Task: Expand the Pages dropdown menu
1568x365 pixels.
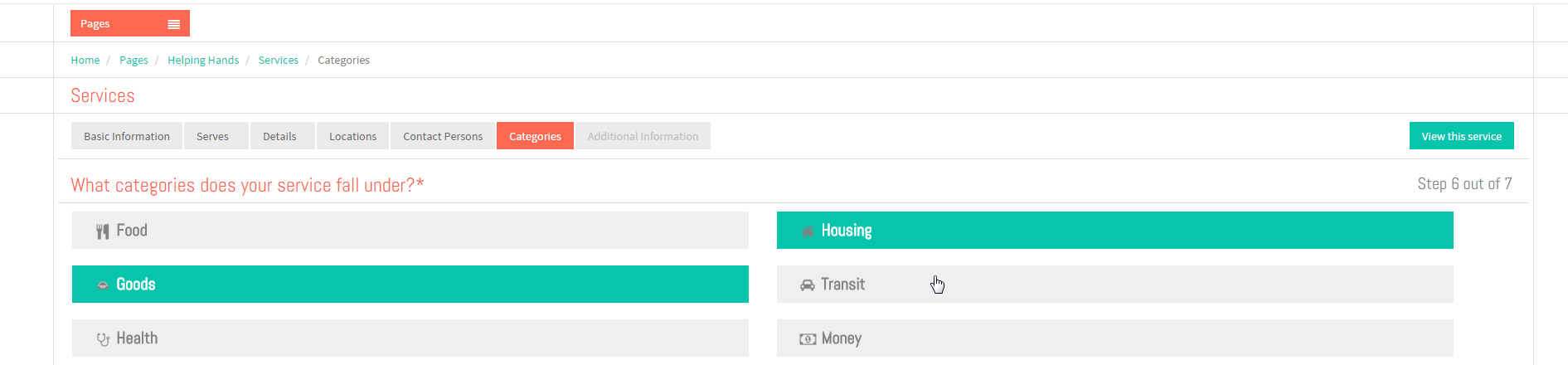Action: click(x=130, y=23)
